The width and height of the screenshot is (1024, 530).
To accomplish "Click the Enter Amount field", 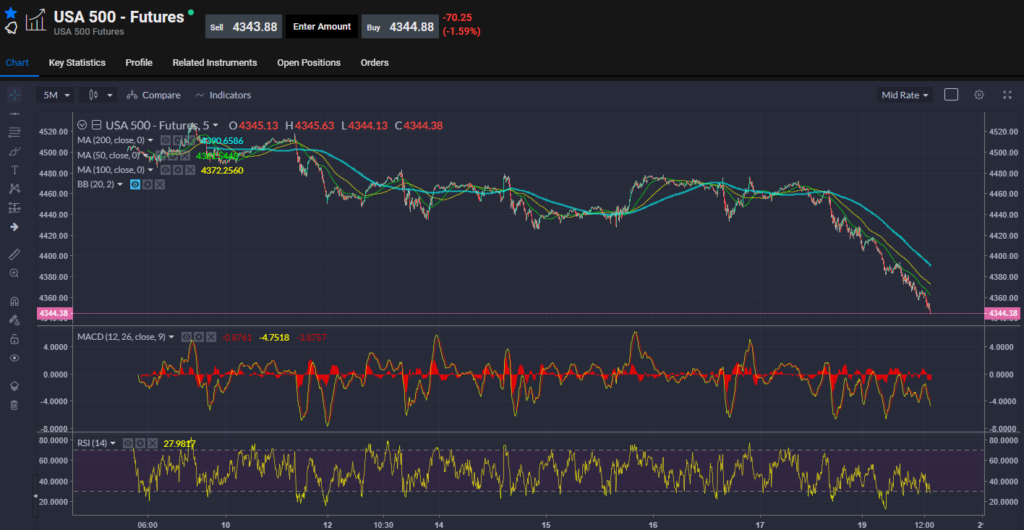I will click(x=322, y=27).
